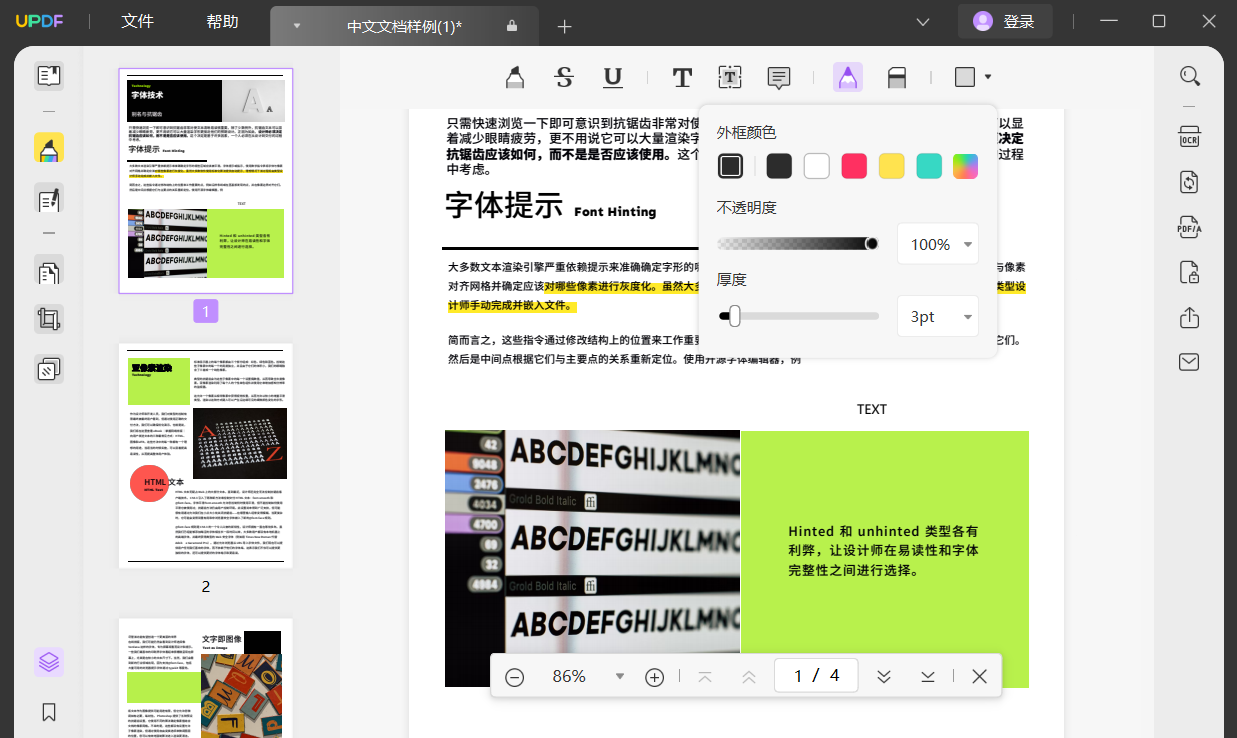Screen dimensions: 1237x738
Task: Select the eraser tool
Action: click(x=897, y=77)
